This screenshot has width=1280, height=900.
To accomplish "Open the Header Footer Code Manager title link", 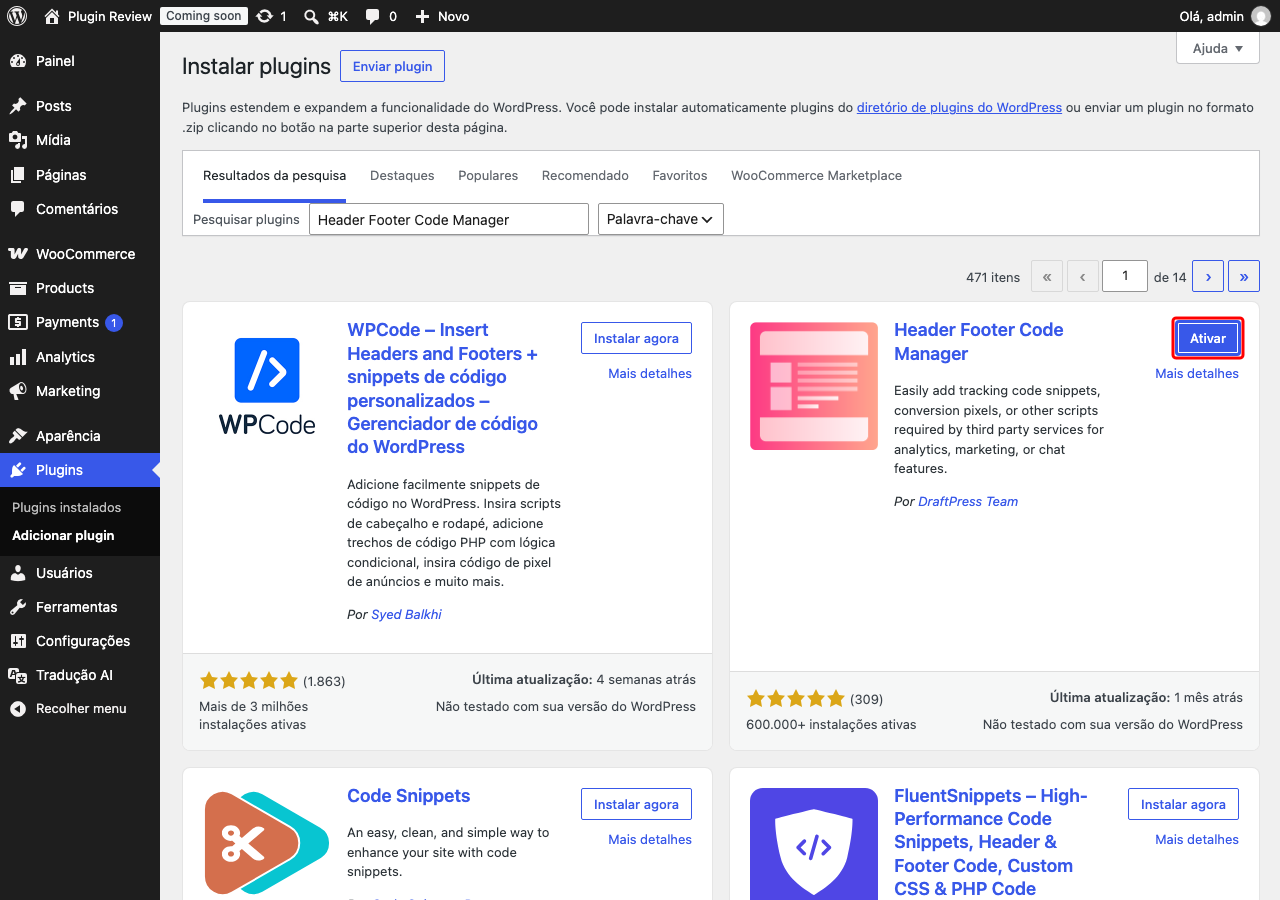I will 979,342.
